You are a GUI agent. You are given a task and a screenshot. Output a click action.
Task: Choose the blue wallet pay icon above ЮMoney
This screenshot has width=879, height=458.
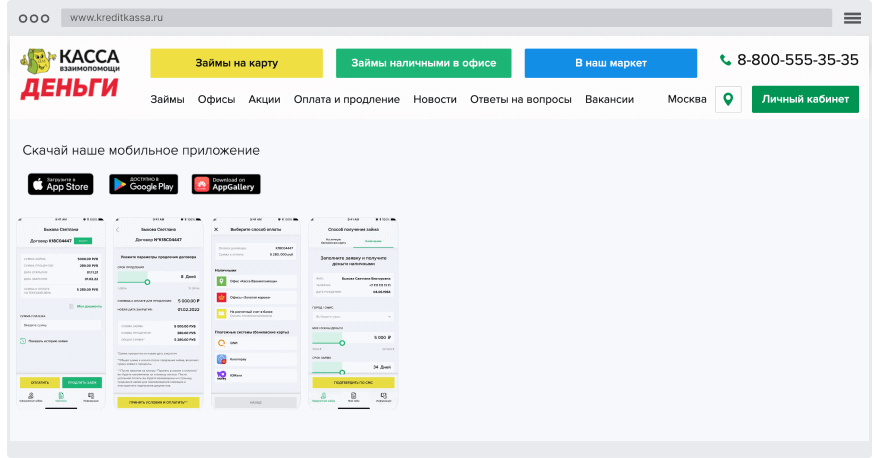[x=221, y=359]
